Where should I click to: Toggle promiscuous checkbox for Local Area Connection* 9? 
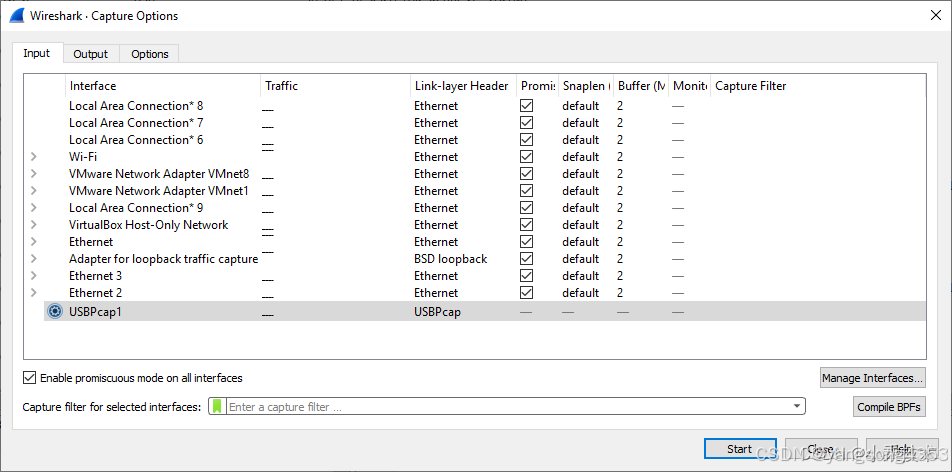click(x=527, y=208)
